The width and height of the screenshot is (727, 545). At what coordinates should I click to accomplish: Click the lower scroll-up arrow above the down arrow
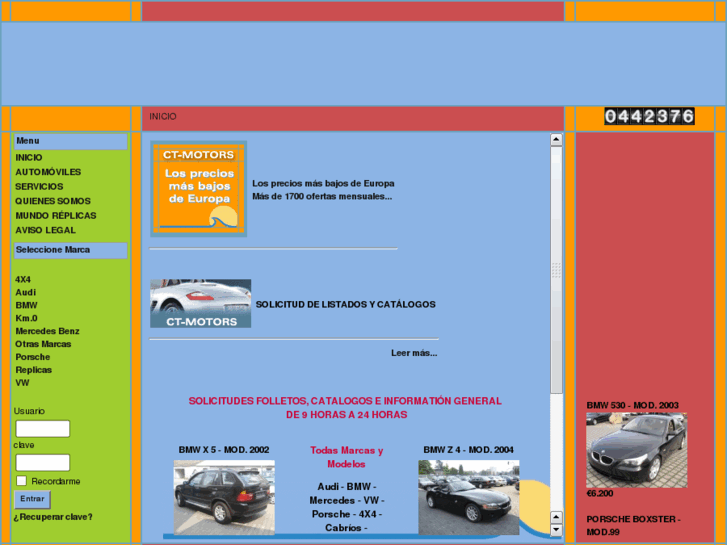556,517
